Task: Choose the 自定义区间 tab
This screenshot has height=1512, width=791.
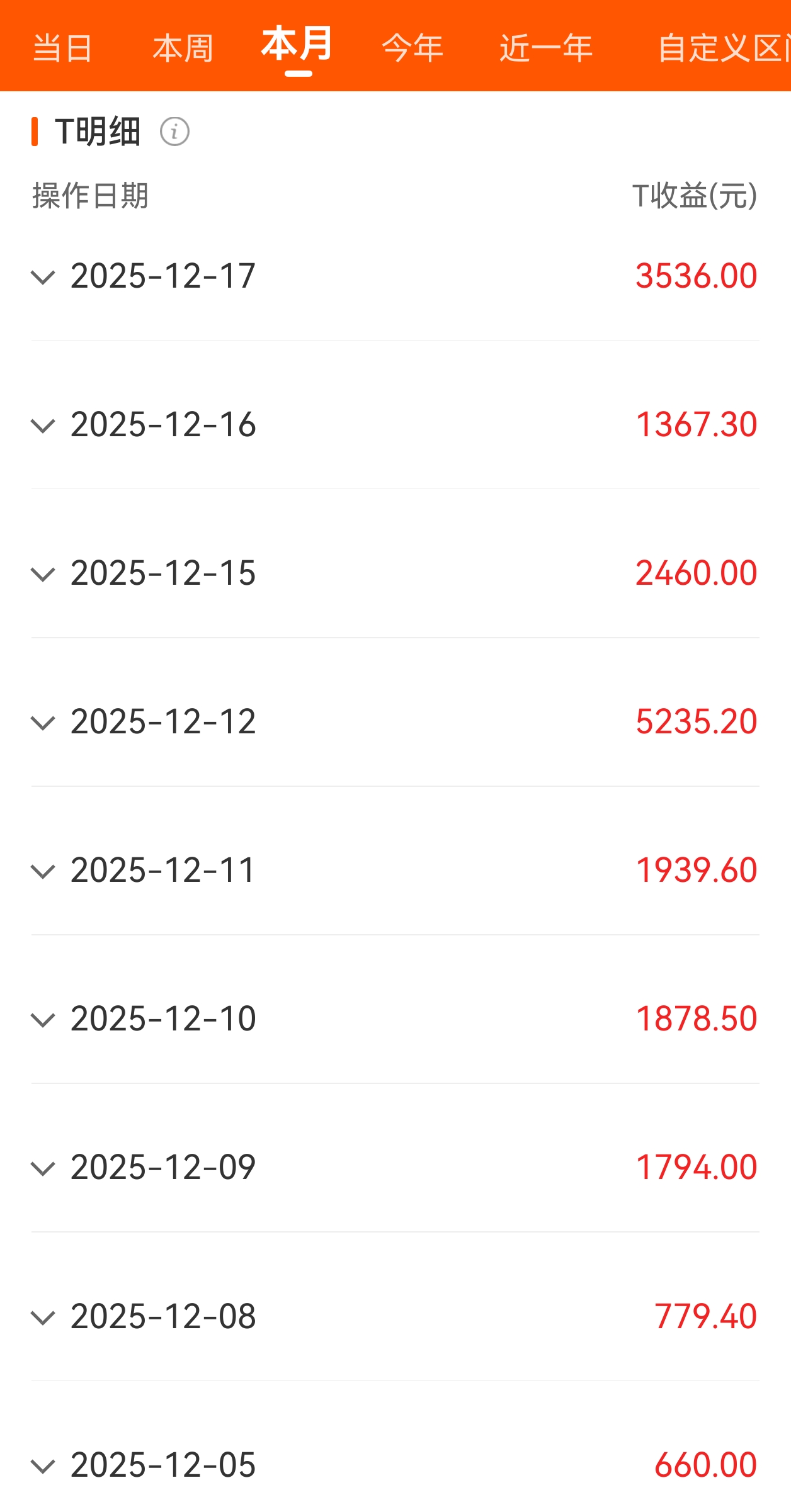Action: (723, 48)
